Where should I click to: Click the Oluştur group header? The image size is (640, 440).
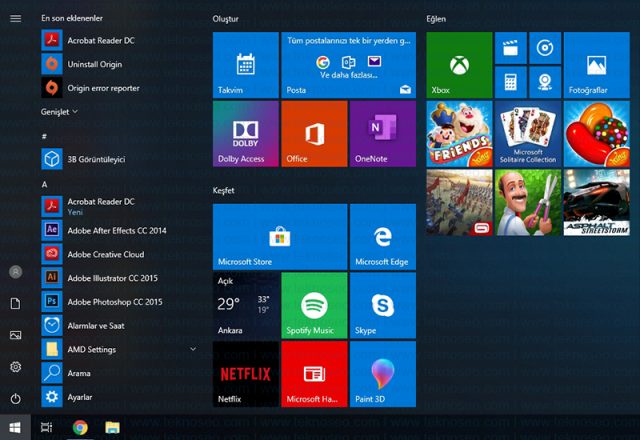(x=225, y=19)
